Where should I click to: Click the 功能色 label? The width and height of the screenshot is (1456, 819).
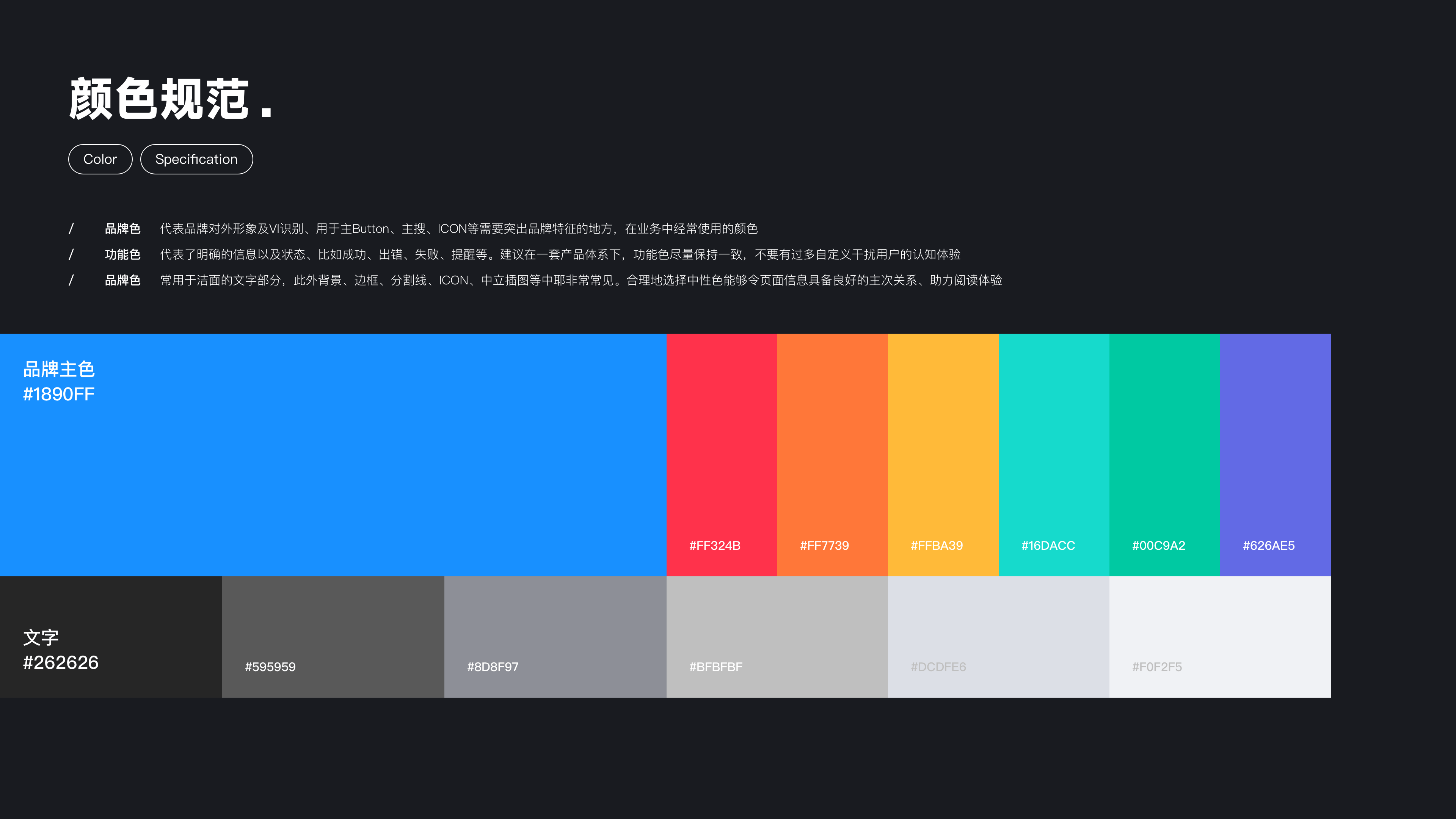click(122, 254)
